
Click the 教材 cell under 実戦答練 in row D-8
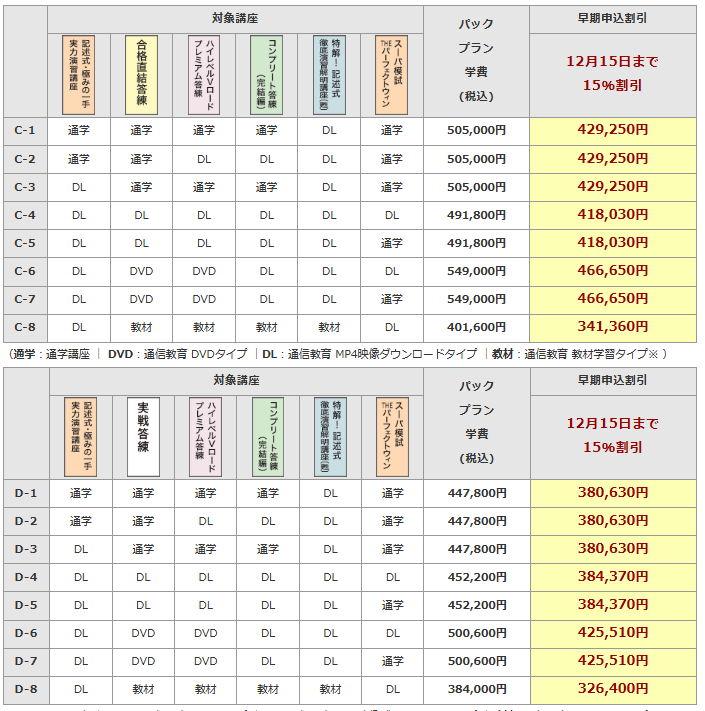tap(143, 690)
